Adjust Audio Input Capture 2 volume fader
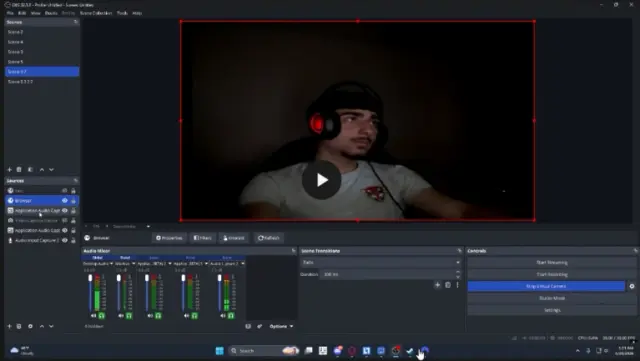The width and height of the screenshot is (640, 361). point(220,278)
